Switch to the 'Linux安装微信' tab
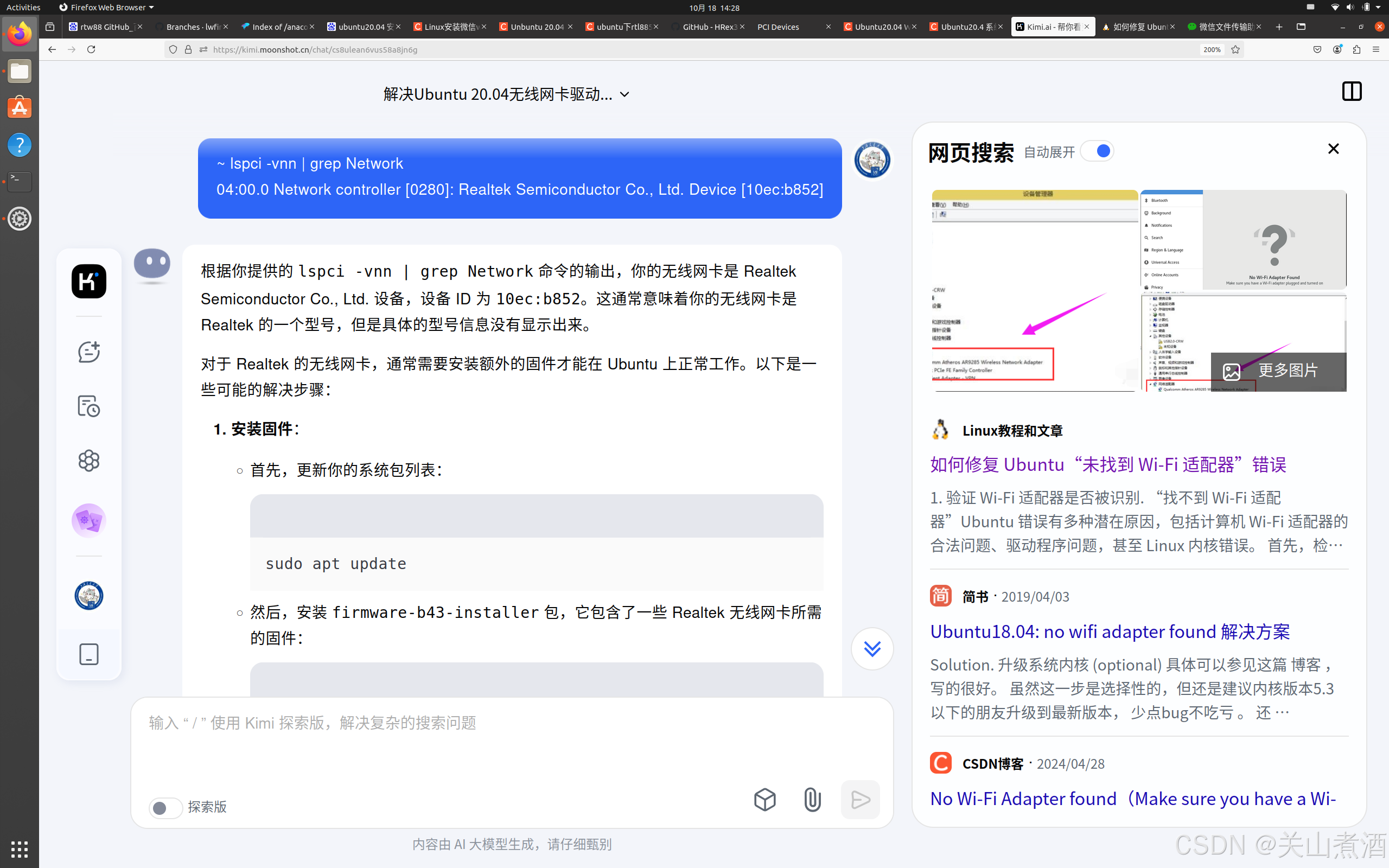This screenshot has height=868, width=1389. (449, 27)
